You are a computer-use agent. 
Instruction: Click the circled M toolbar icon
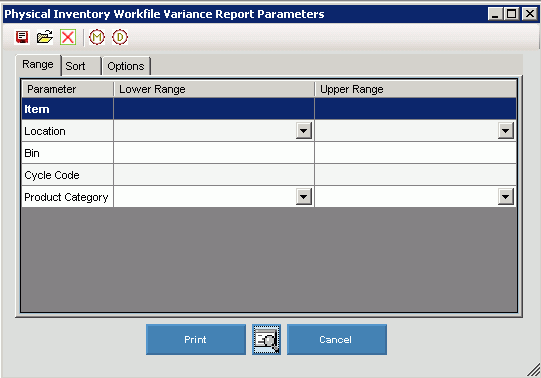[x=97, y=37]
